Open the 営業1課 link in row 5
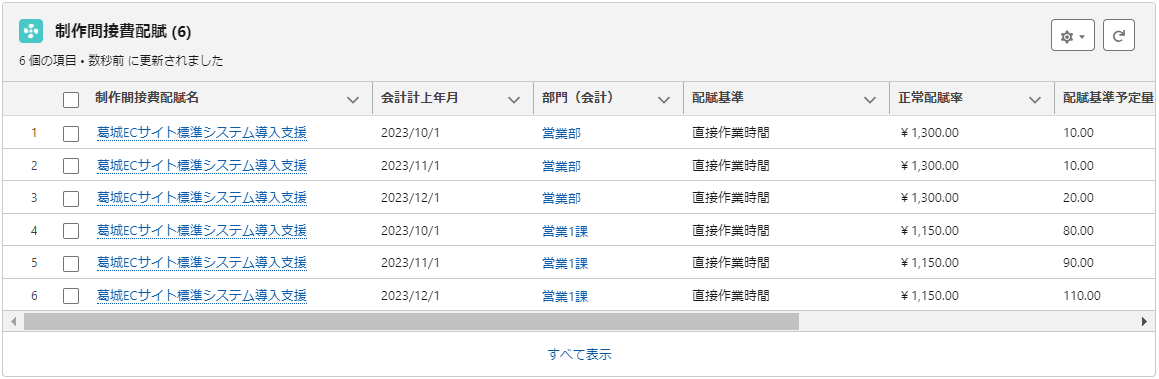The height and width of the screenshot is (379, 1159). (565, 263)
